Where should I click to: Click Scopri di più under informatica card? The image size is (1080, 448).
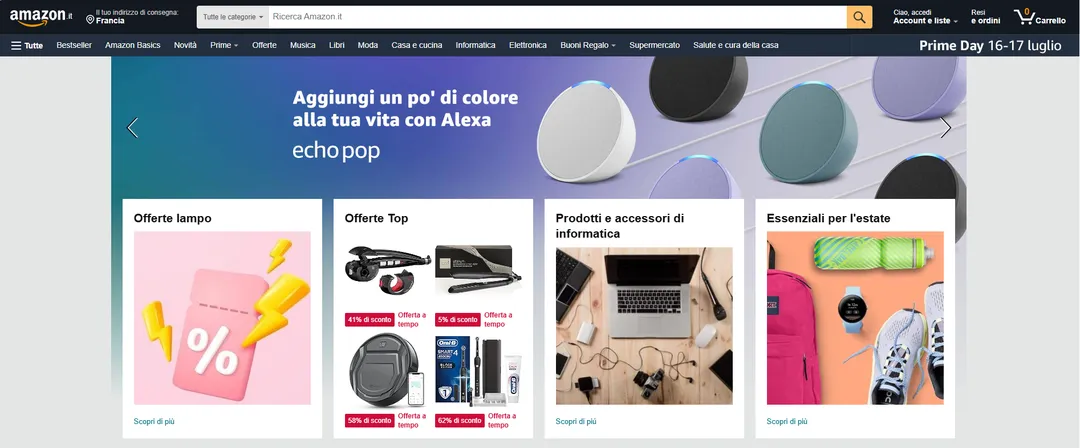point(576,421)
